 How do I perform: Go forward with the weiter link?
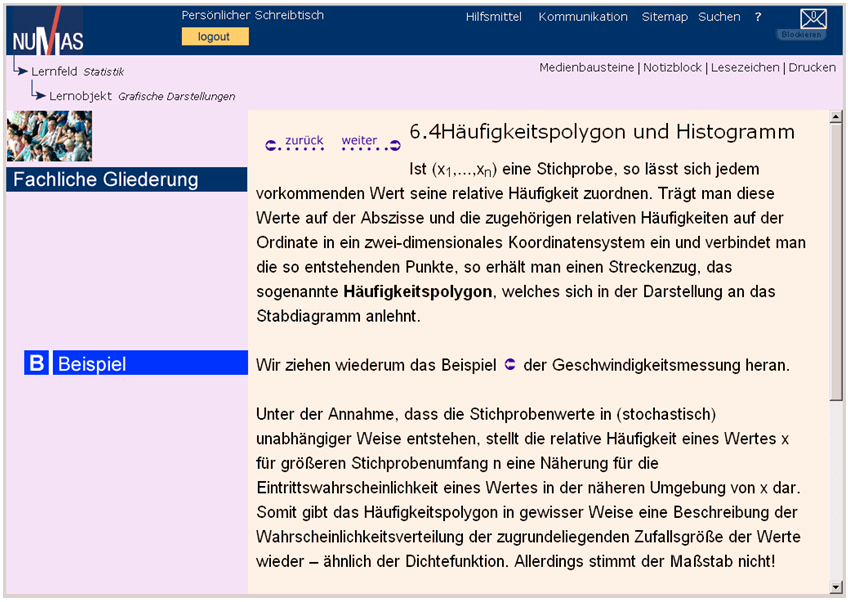[x=359, y=140]
